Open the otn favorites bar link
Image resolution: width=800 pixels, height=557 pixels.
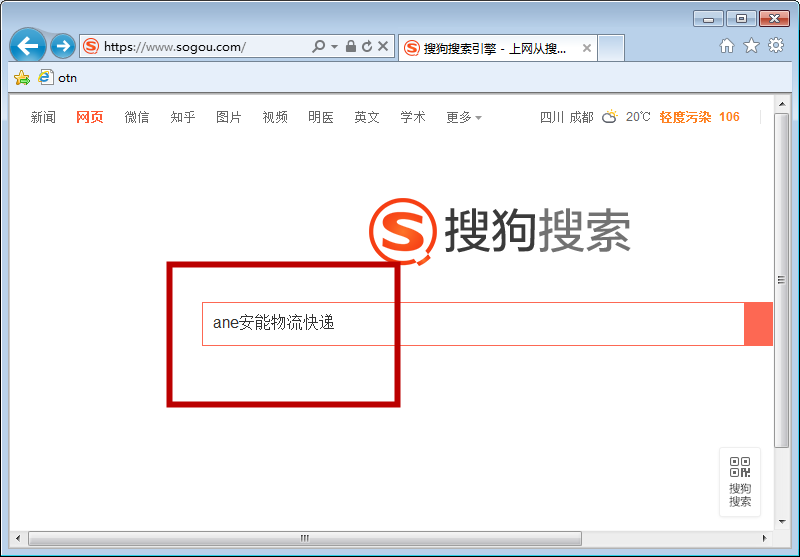point(58,78)
